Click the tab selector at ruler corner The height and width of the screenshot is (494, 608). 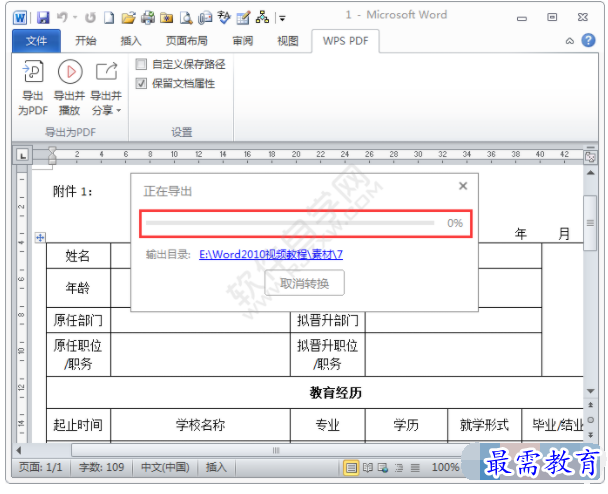coord(23,155)
